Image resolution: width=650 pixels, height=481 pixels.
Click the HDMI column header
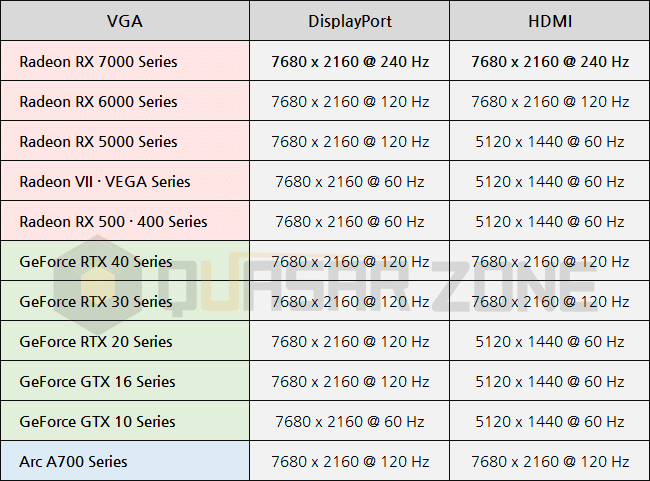pyautogui.click(x=550, y=21)
